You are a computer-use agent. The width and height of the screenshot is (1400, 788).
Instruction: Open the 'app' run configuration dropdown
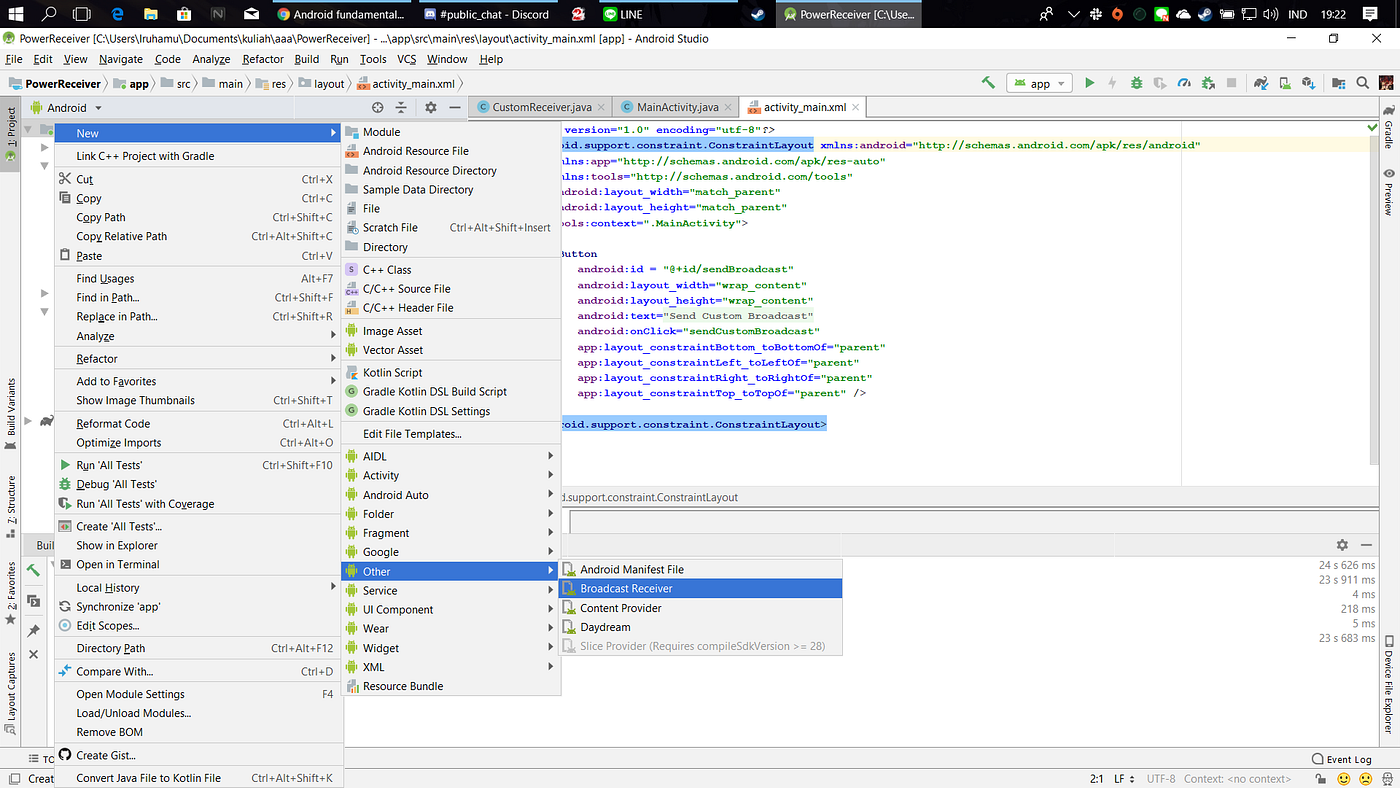[x=1039, y=83]
